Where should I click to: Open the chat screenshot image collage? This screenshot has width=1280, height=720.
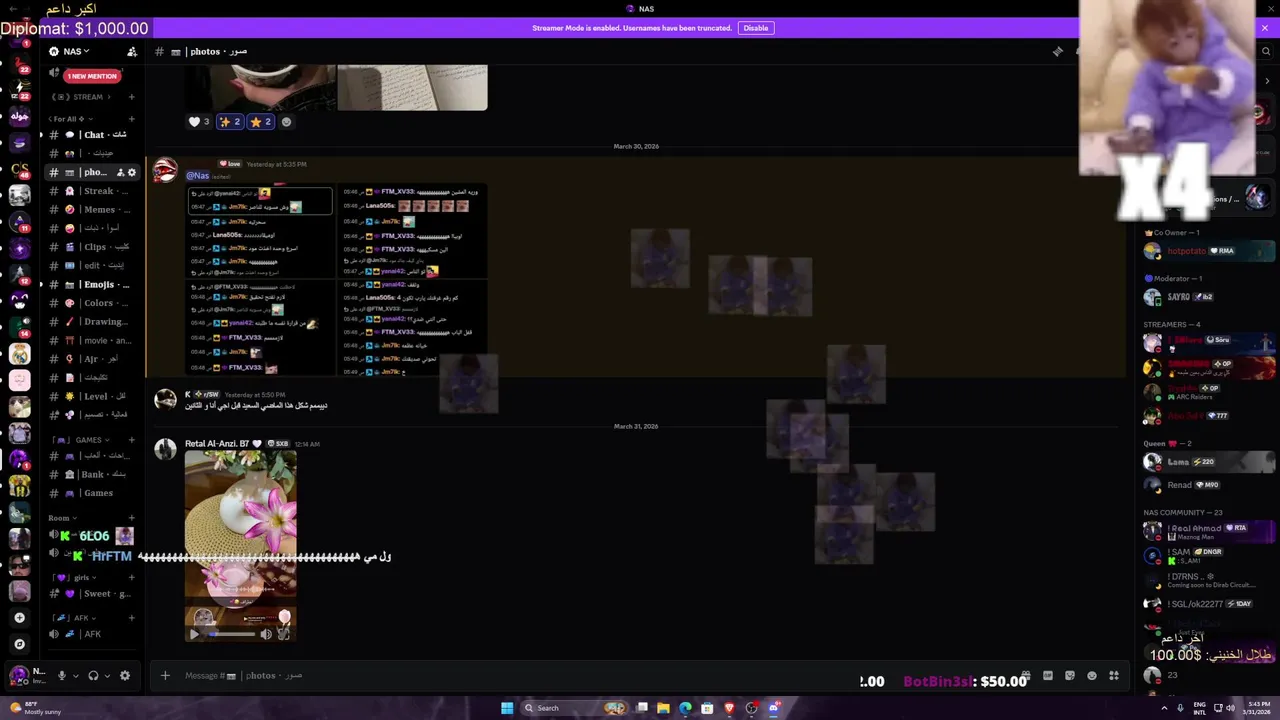pyautogui.click(x=337, y=279)
